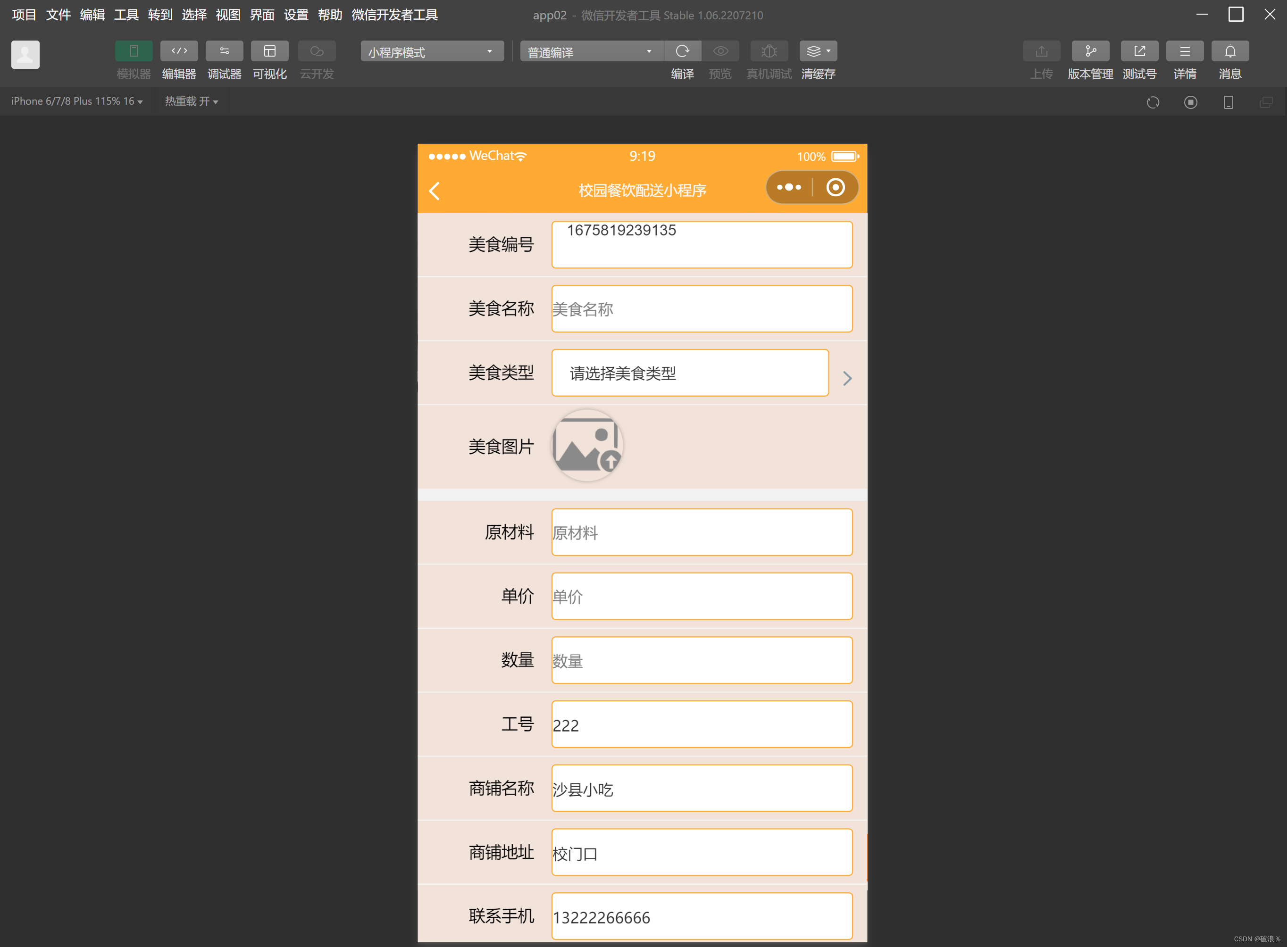Open the 选择 menu
The height and width of the screenshot is (947, 1288).
click(x=194, y=15)
